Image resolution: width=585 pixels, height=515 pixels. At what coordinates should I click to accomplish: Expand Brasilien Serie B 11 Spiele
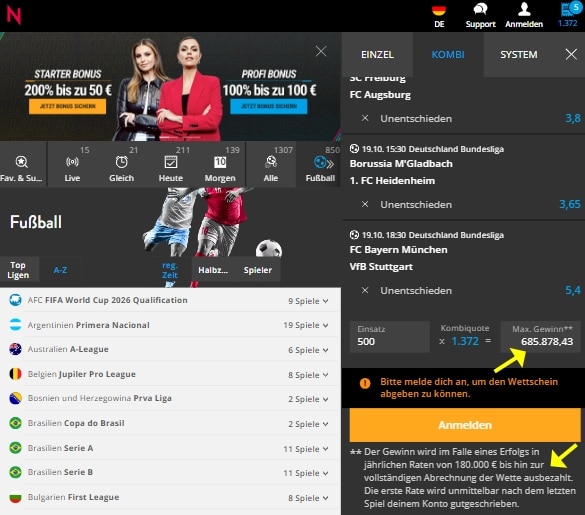click(306, 473)
